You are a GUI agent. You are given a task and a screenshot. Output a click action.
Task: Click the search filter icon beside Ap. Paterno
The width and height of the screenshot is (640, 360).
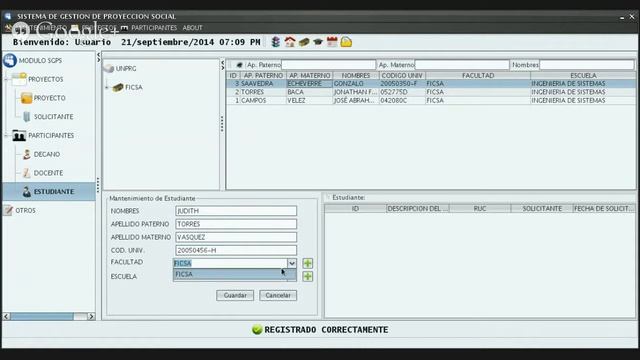tap(239, 65)
